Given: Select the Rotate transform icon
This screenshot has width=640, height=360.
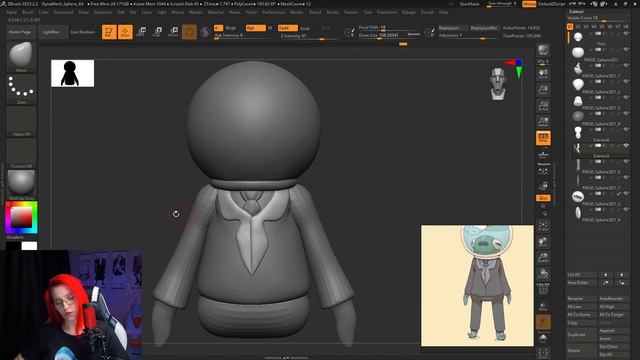Looking at the screenshot, I should click(x=173, y=32).
